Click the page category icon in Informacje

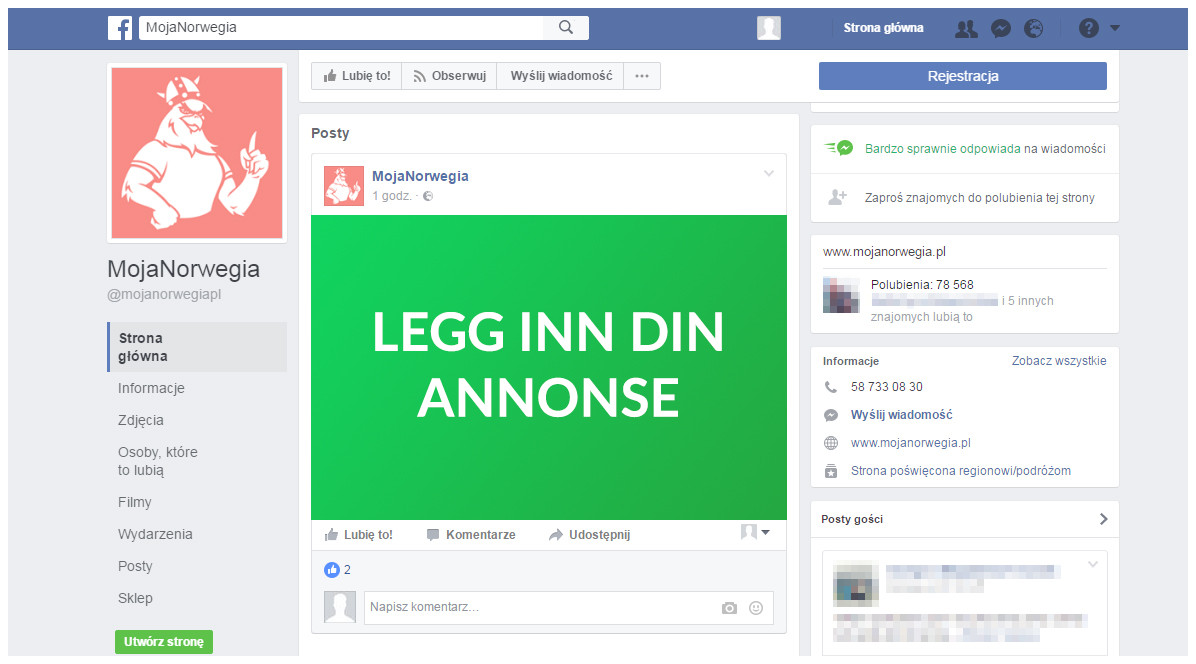coord(831,471)
